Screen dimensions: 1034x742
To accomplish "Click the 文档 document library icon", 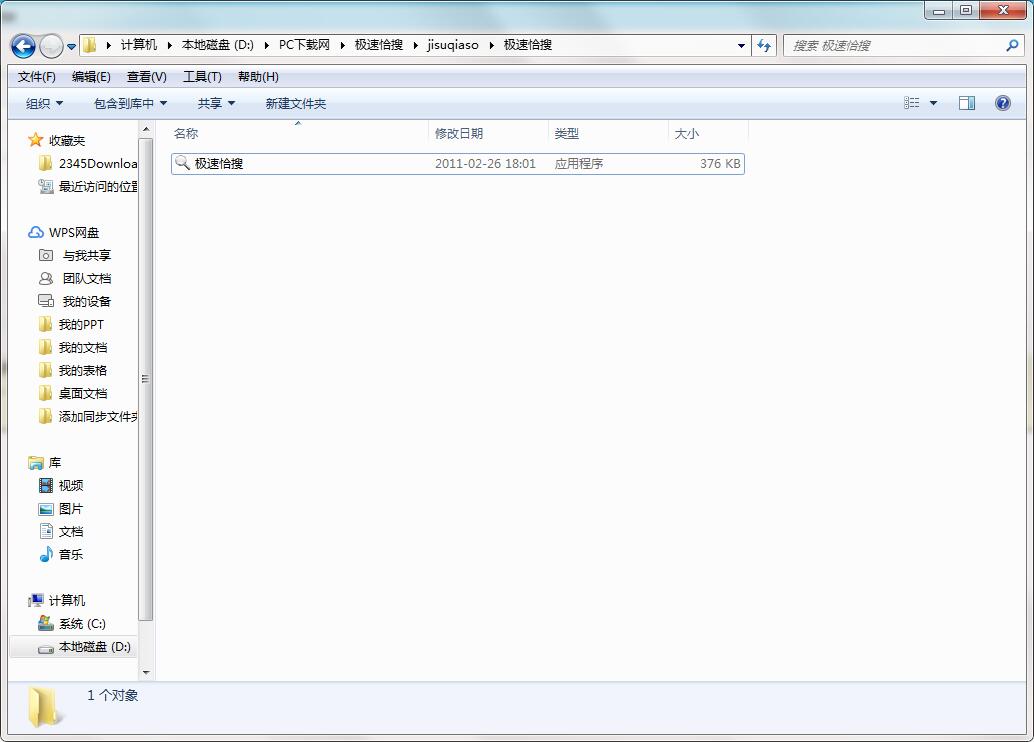I will 46,531.
